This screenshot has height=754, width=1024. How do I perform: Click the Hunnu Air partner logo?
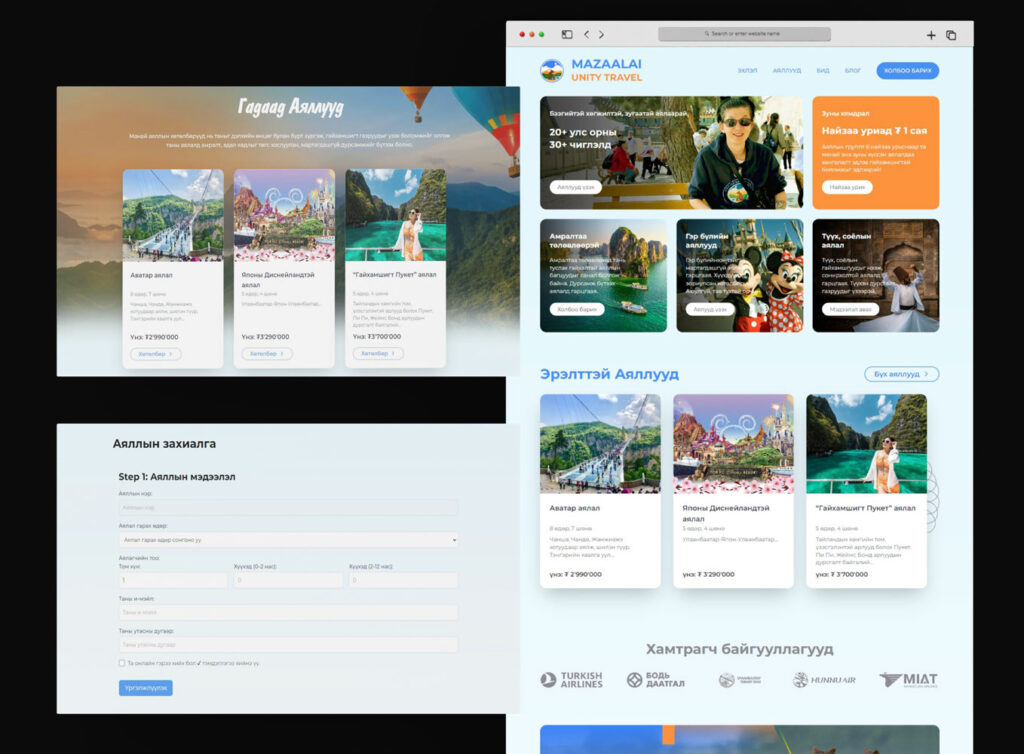[824, 680]
